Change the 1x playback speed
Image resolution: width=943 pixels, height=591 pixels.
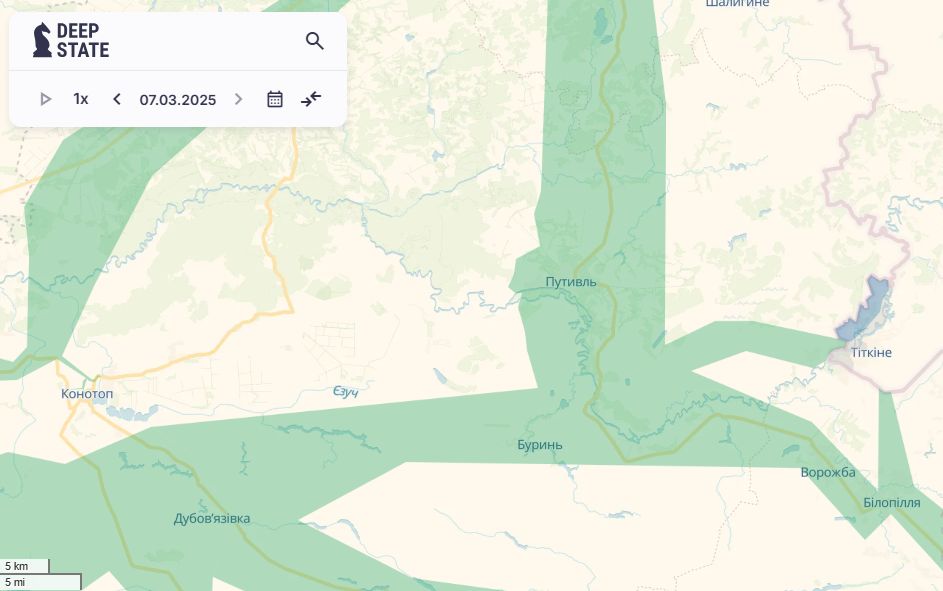pos(81,99)
